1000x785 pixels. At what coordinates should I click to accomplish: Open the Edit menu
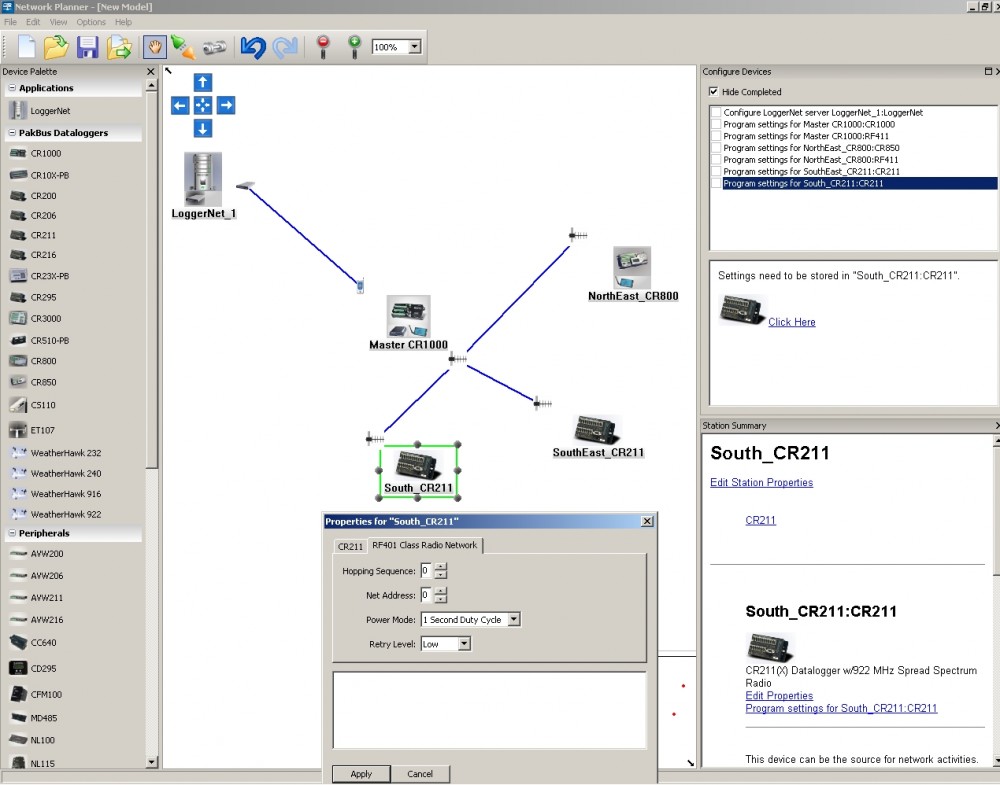click(33, 22)
